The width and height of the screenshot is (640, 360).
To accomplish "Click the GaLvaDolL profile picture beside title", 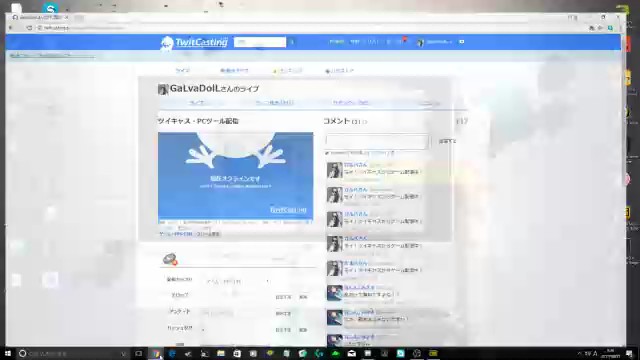I will 163,89.
